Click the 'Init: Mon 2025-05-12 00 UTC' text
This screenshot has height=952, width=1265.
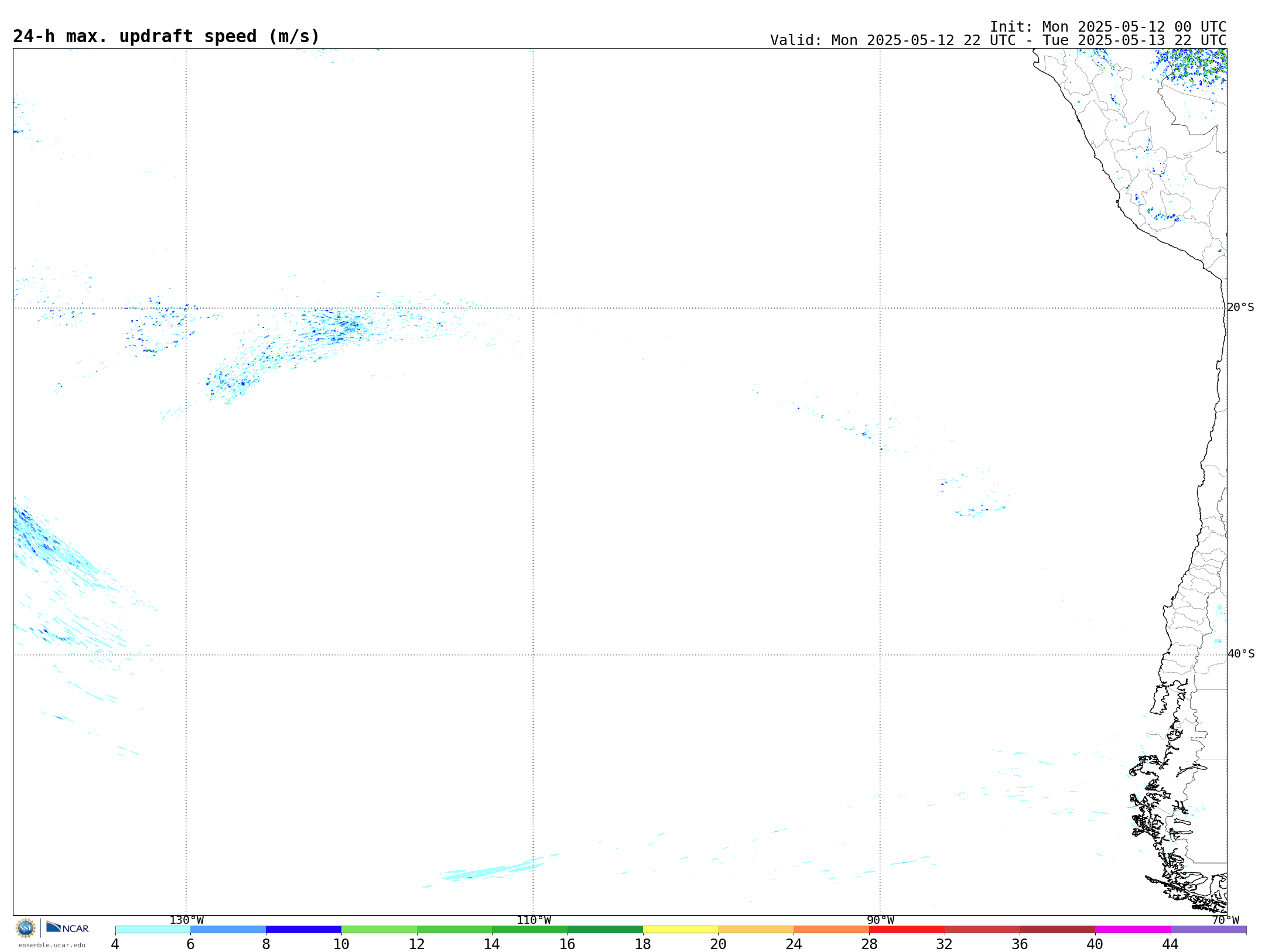[x=1108, y=27]
